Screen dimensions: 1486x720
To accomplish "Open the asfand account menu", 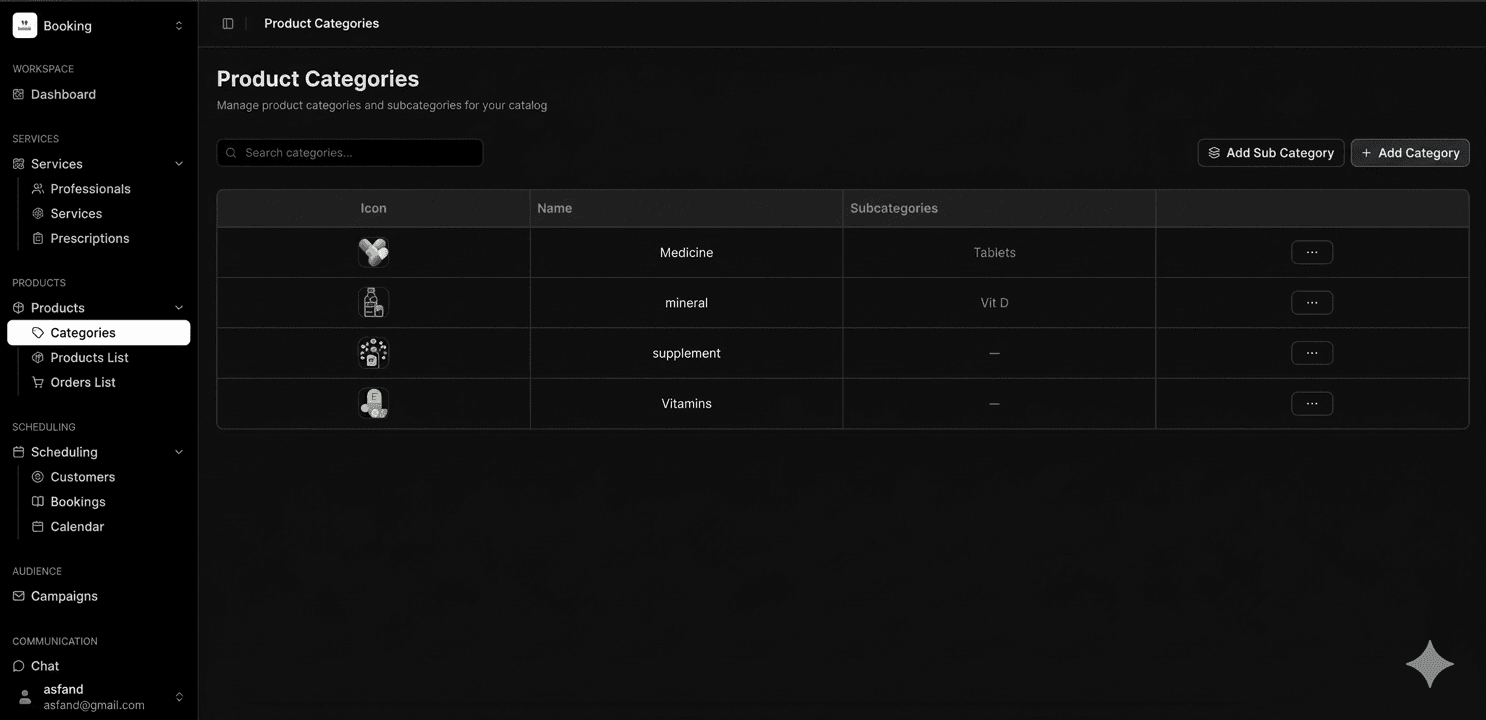I will point(179,697).
